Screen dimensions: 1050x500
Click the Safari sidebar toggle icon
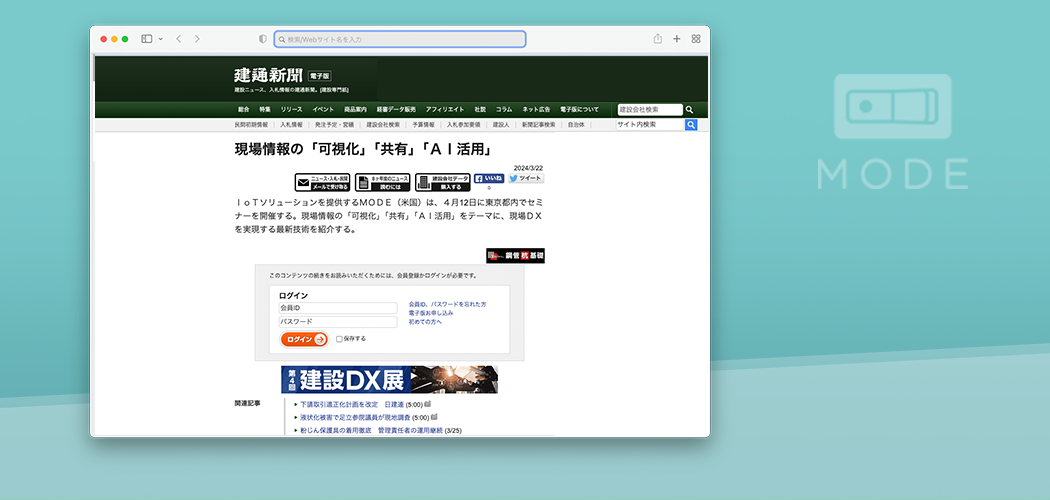point(146,39)
